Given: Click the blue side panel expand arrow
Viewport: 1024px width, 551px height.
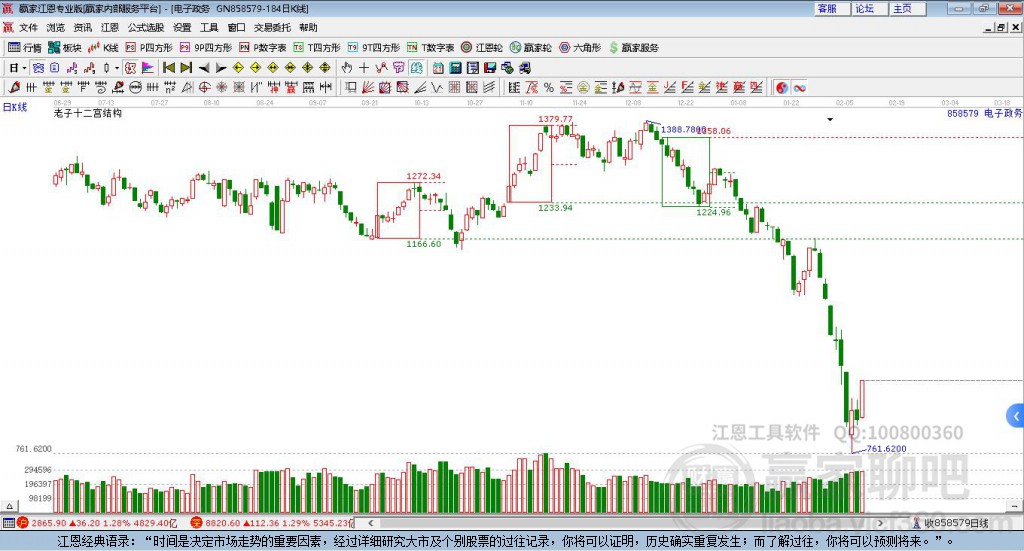Looking at the screenshot, I should point(1016,416).
